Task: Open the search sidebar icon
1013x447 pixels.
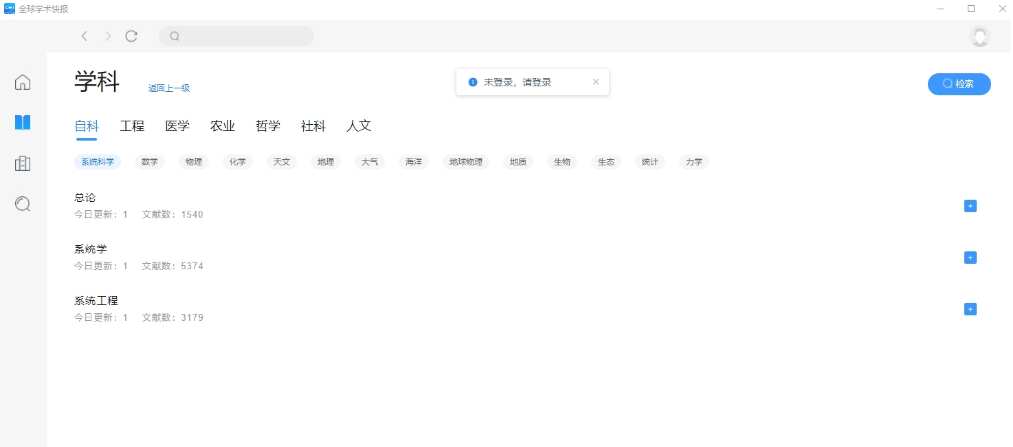Action: (23, 204)
